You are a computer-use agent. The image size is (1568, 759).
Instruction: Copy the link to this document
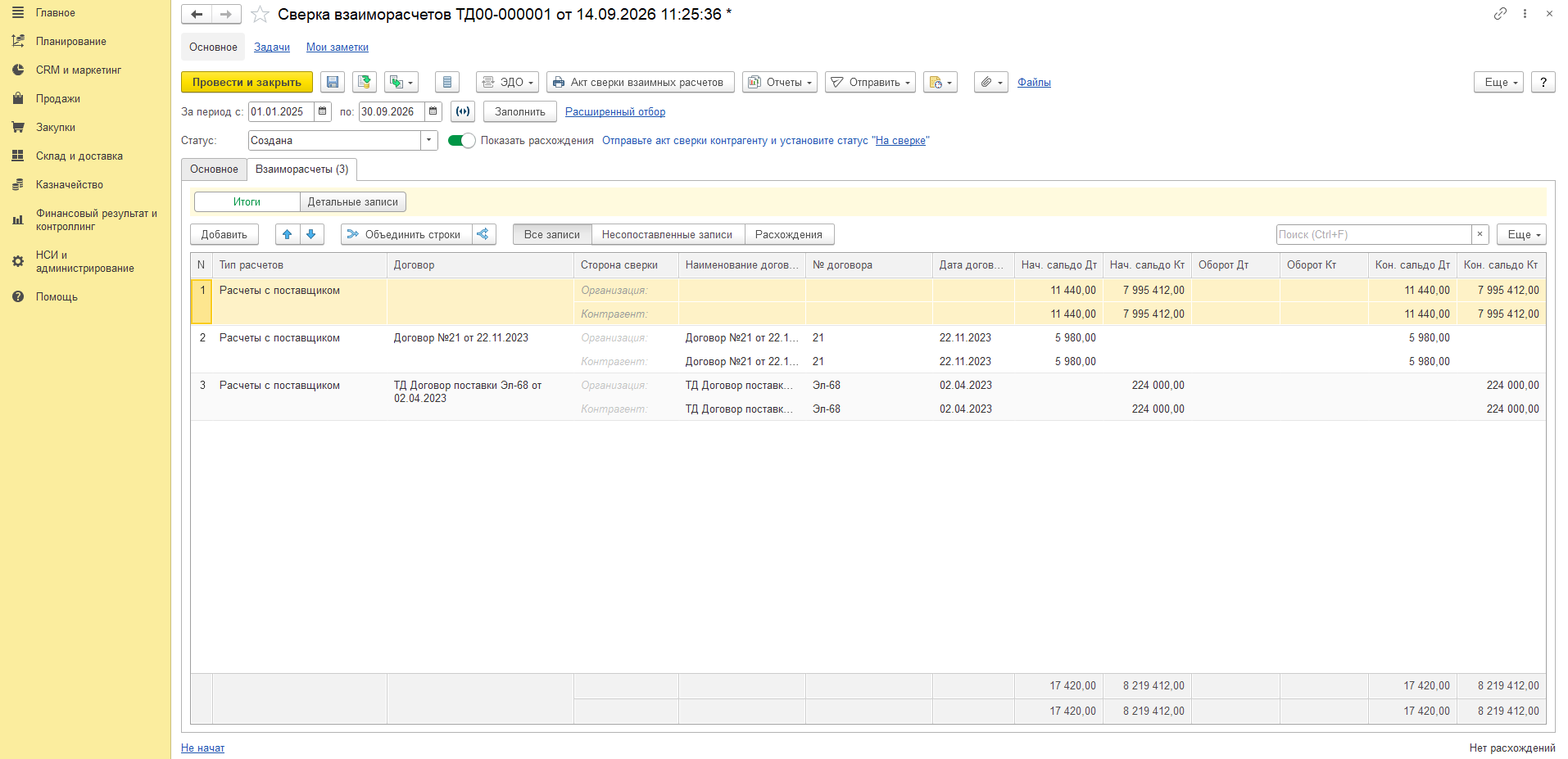point(1500,13)
